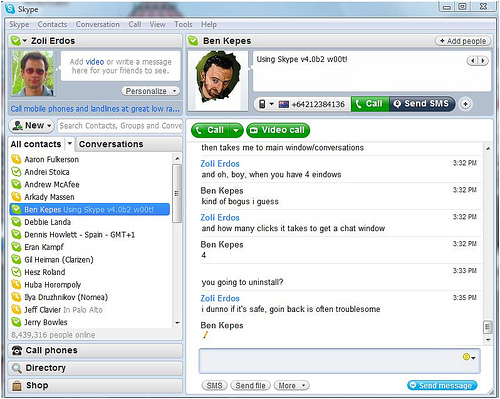Open phone number type dropdown arrow
The height and width of the screenshot is (399, 500).
coord(272,104)
